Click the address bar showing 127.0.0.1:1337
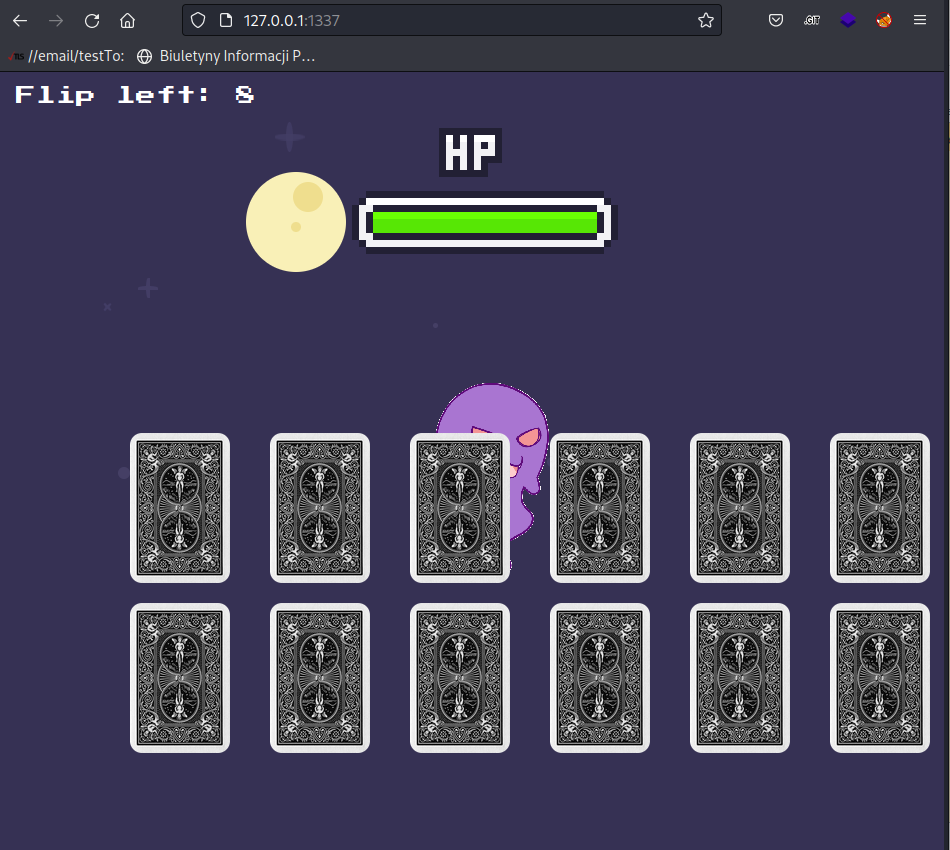This screenshot has width=950, height=850. (450, 20)
